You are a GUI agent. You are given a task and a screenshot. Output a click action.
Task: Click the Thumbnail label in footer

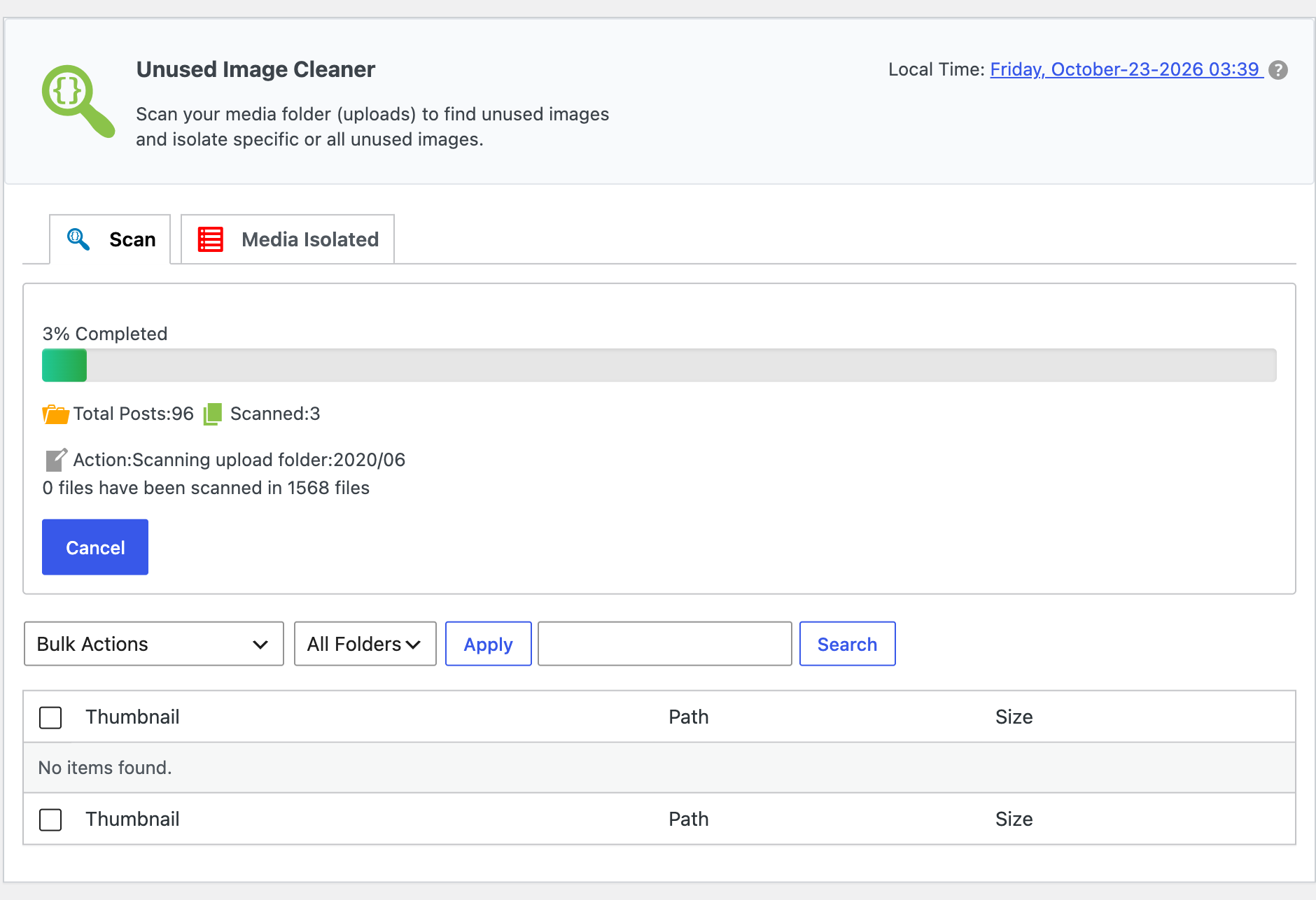(132, 819)
